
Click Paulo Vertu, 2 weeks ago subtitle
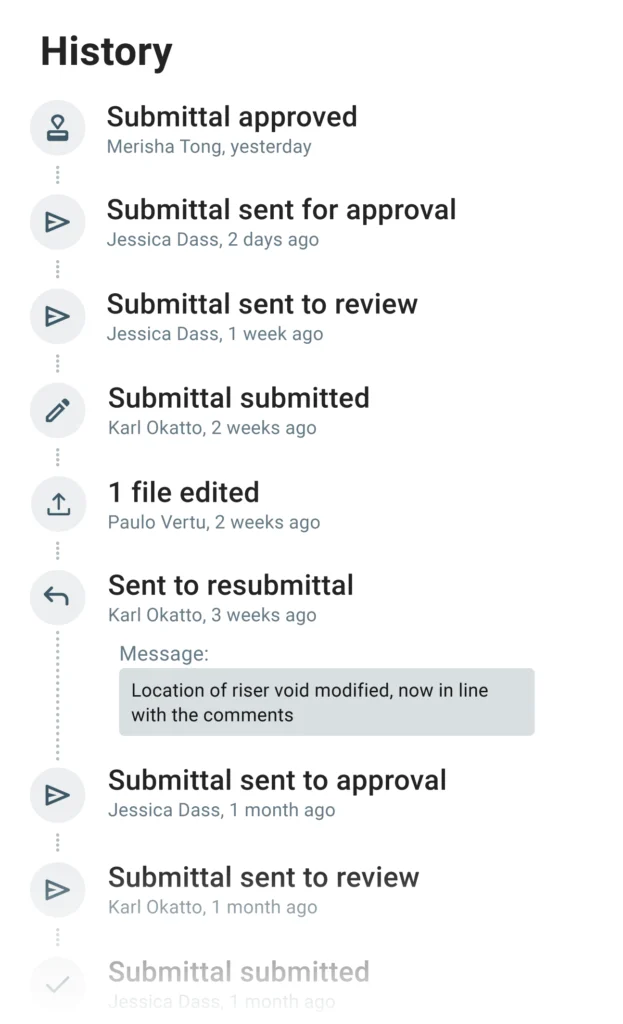pyautogui.click(x=214, y=522)
